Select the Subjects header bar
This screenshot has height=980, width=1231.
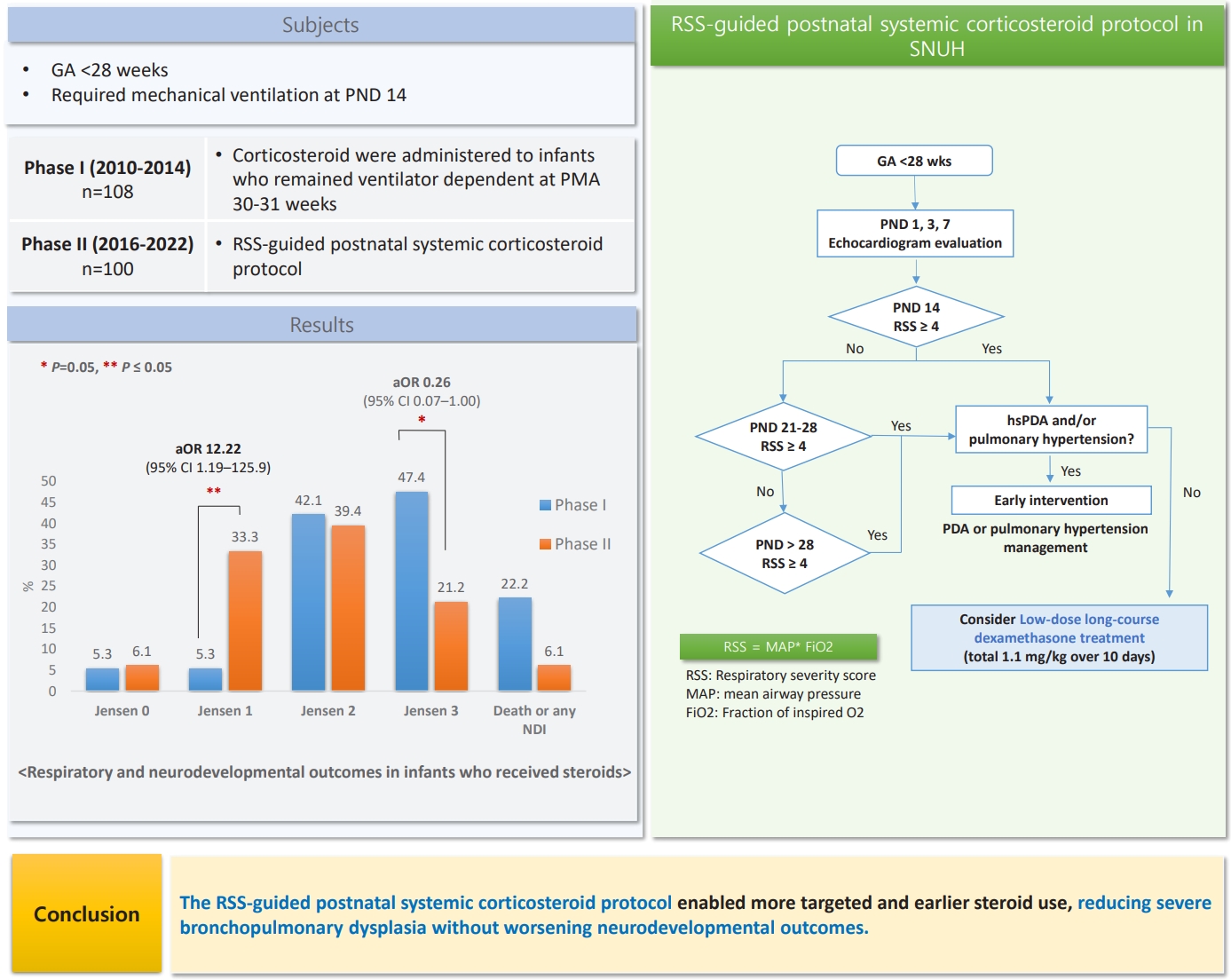[x=321, y=25]
